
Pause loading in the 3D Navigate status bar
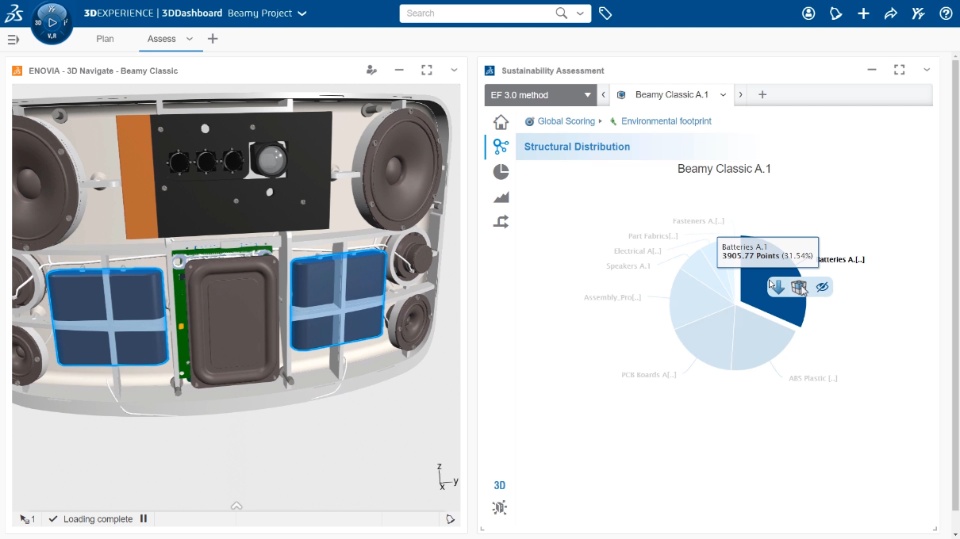point(144,519)
